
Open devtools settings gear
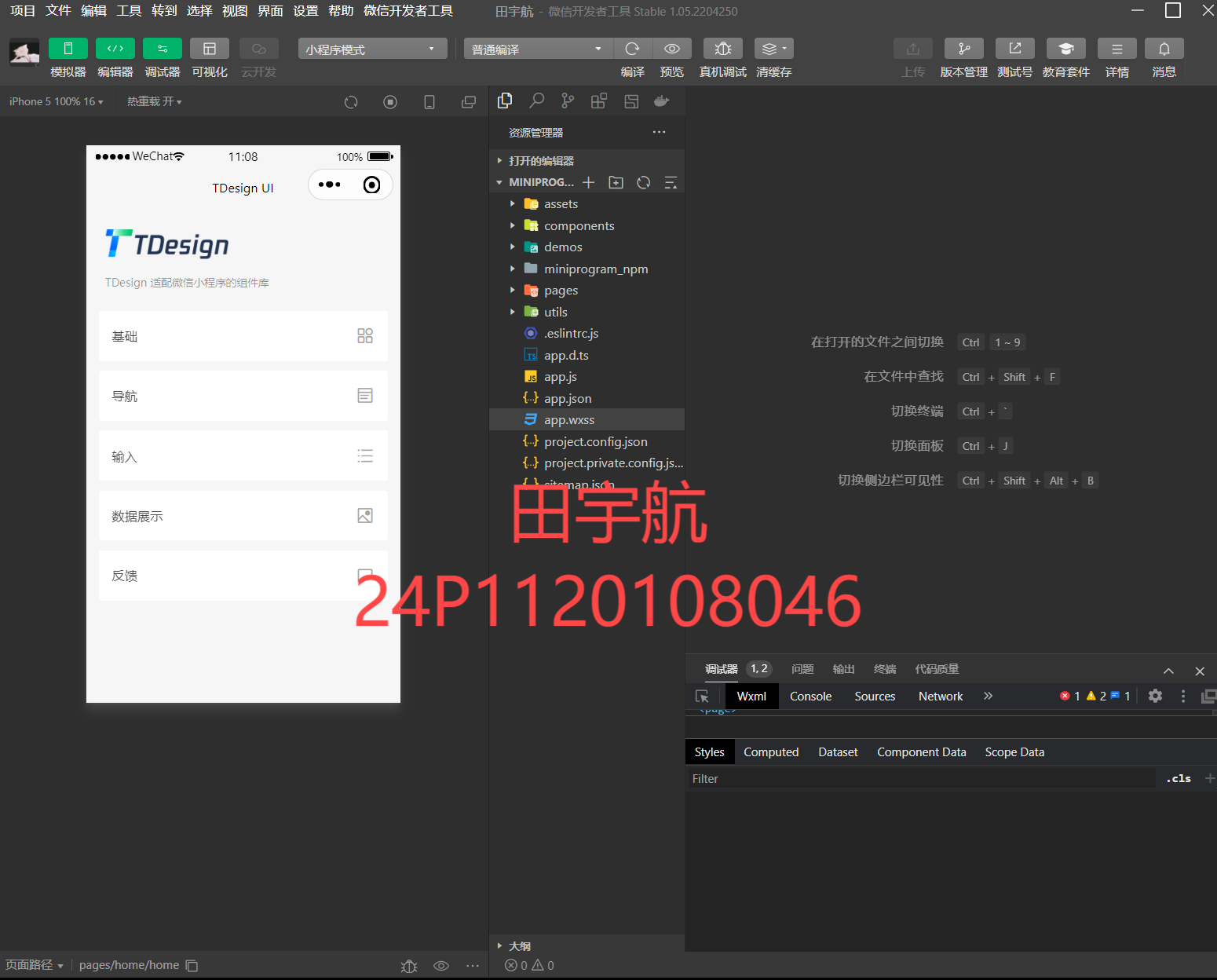tap(1155, 696)
